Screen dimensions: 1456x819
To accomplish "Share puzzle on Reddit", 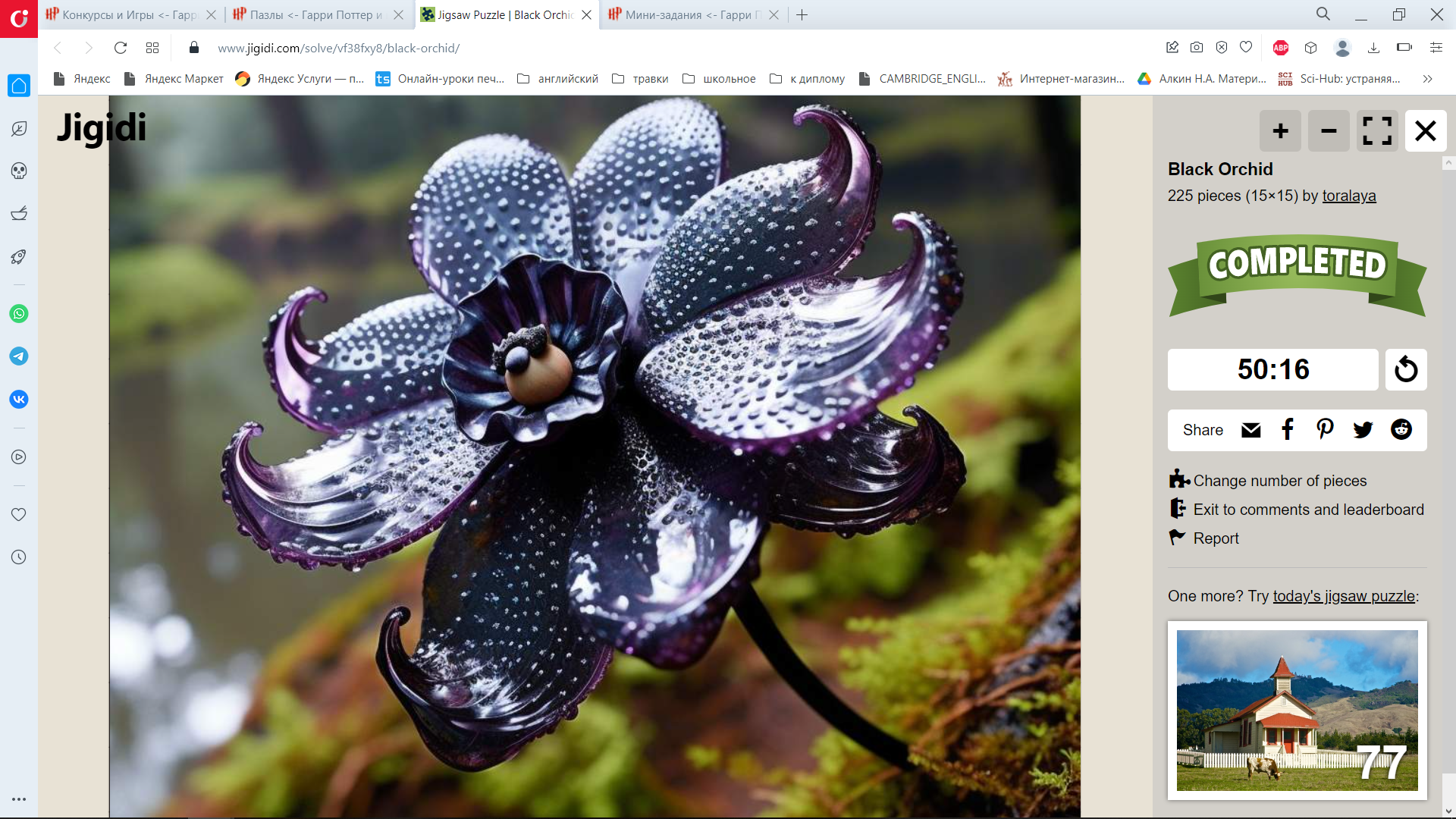I will tap(1401, 430).
